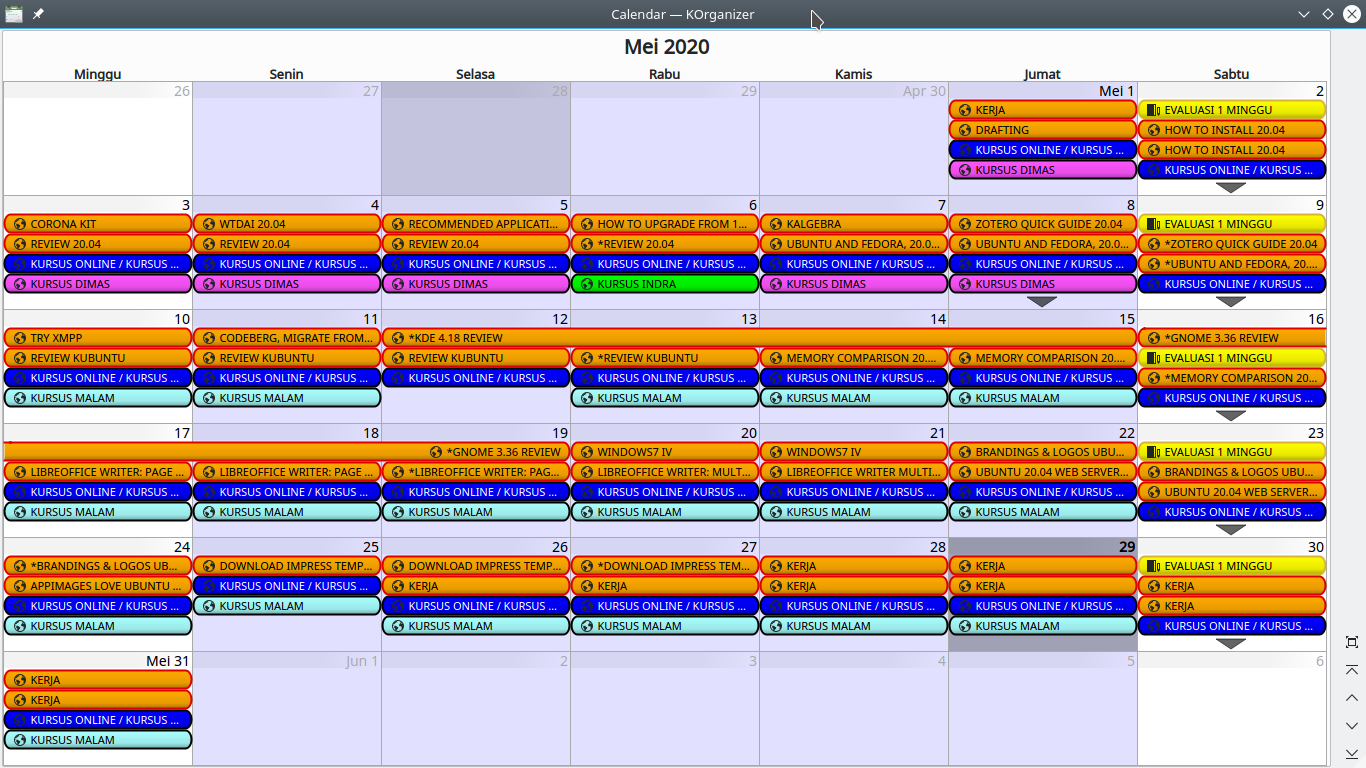Screen dimensions: 1366x768
Task: Go up using the previous chevron icon
Action: coord(1352,697)
